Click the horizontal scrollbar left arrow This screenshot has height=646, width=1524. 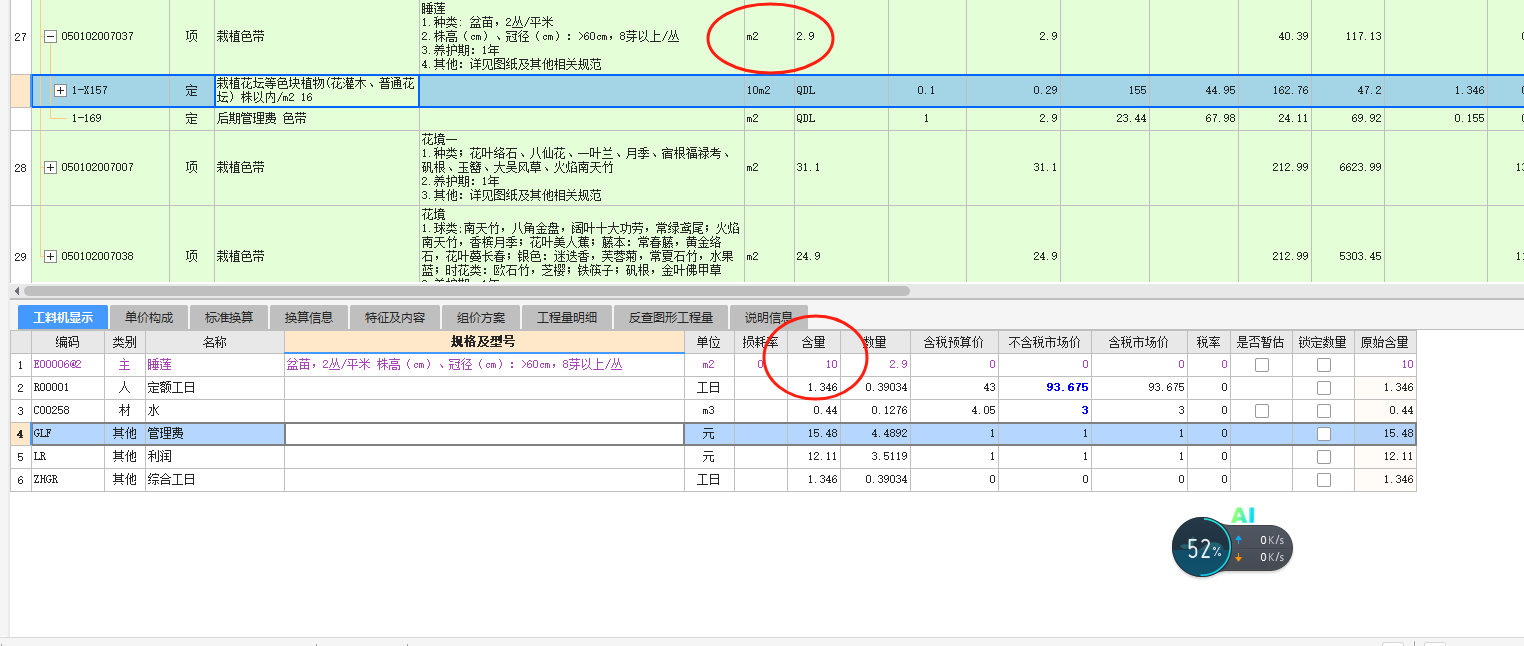point(15,291)
